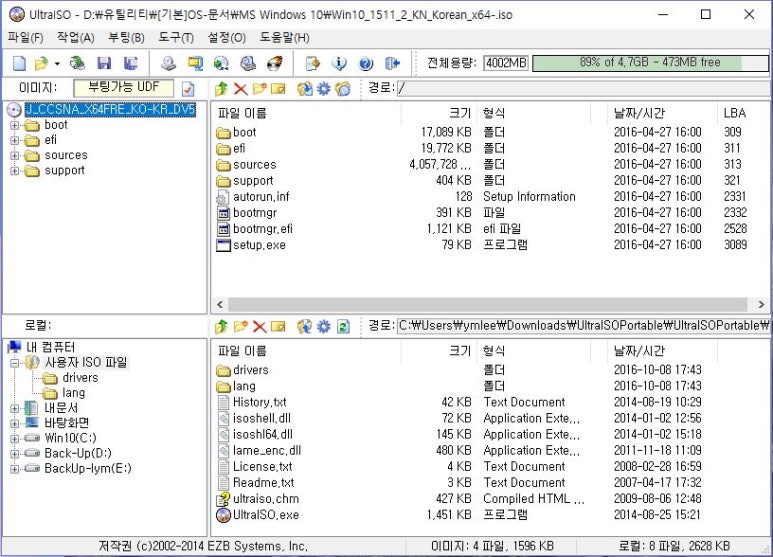This screenshot has width=773, height=557.
Task: Expand the boot folder in image tree
Action: click(15, 125)
